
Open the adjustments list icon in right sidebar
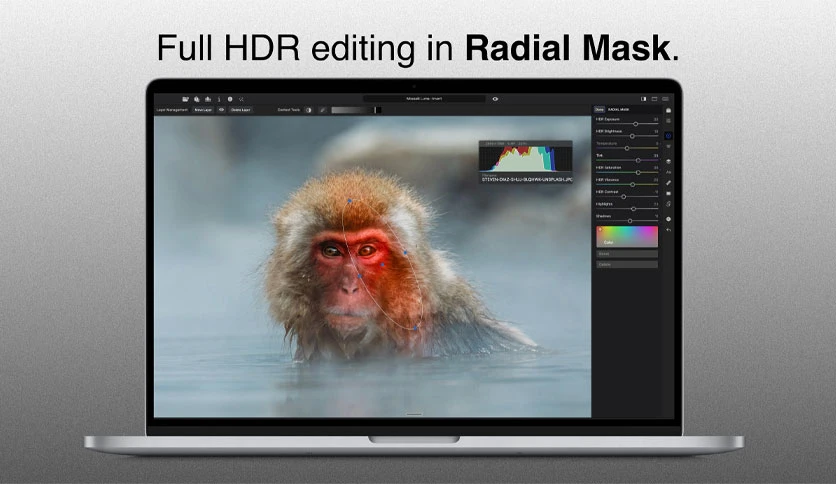point(669,121)
